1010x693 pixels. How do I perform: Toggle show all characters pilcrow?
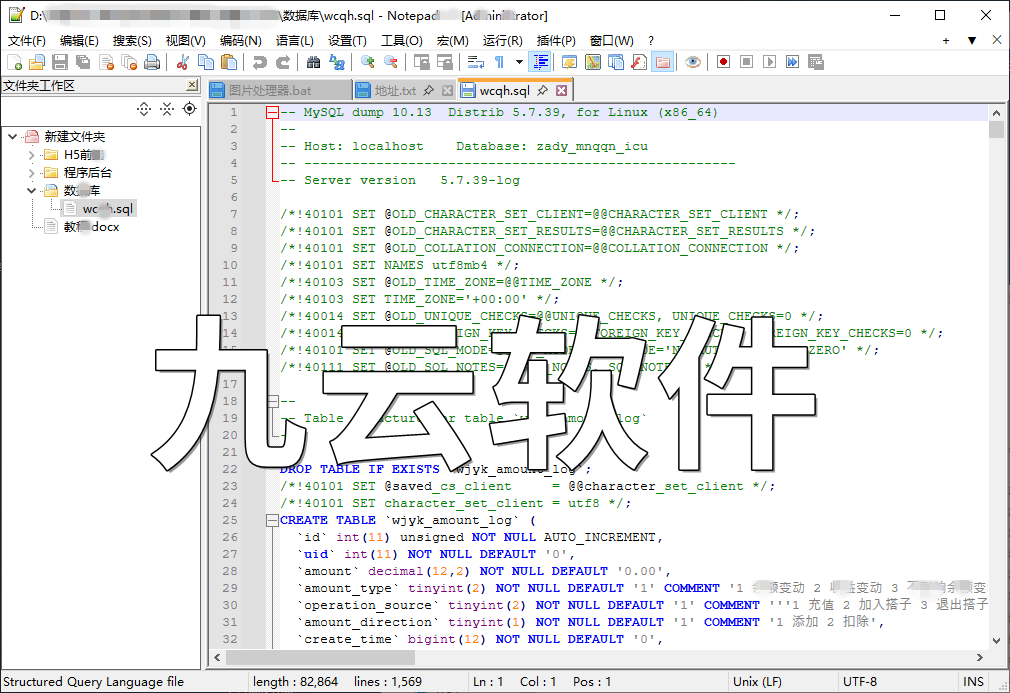click(x=499, y=62)
